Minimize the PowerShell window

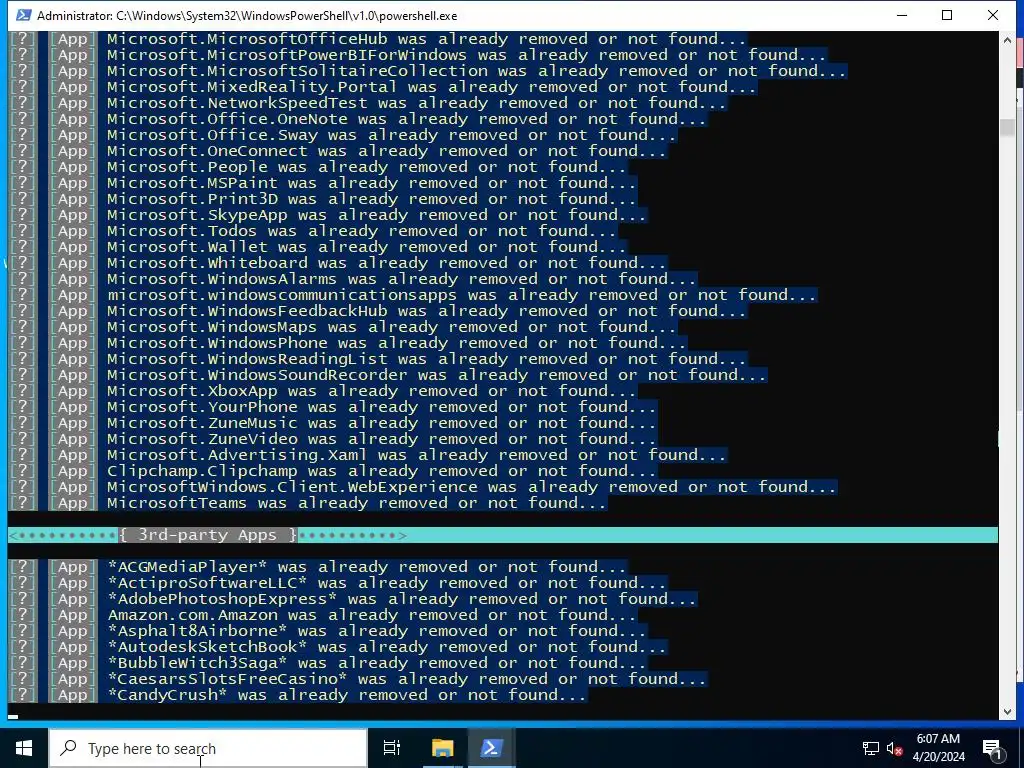(902, 15)
